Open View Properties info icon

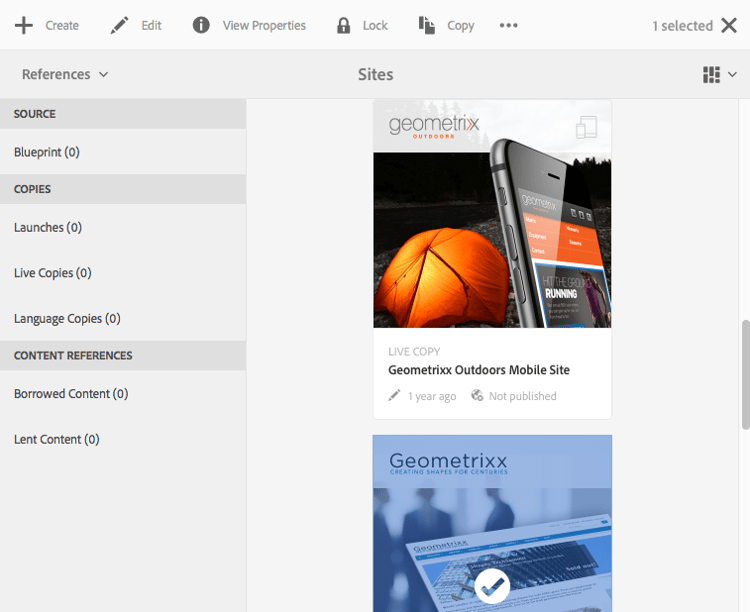201,25
